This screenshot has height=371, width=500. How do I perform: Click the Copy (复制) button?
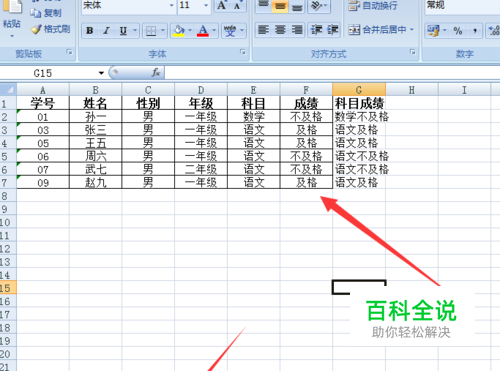tap(46, 13)
